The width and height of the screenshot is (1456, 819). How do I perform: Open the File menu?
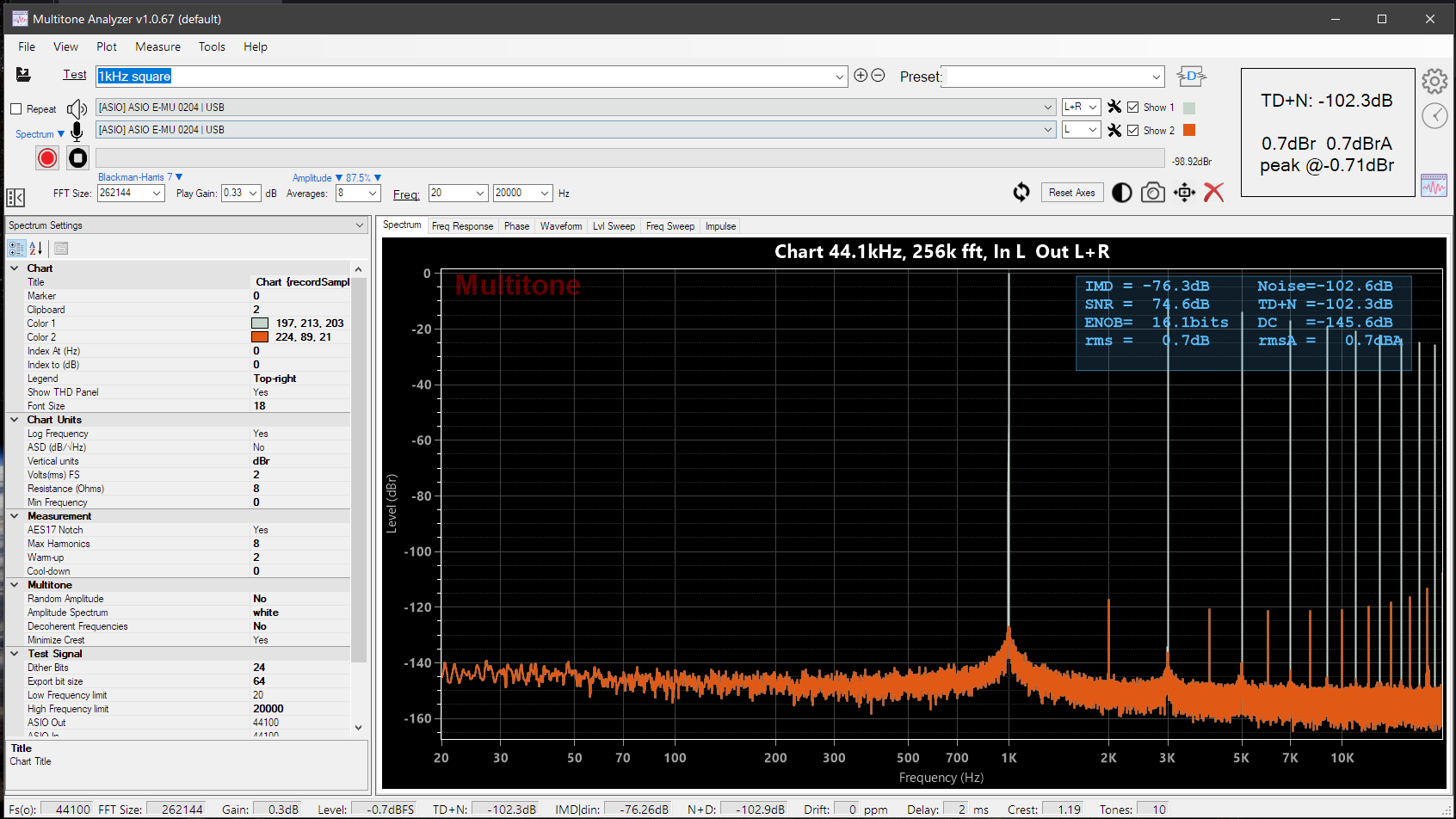[27, 46]
